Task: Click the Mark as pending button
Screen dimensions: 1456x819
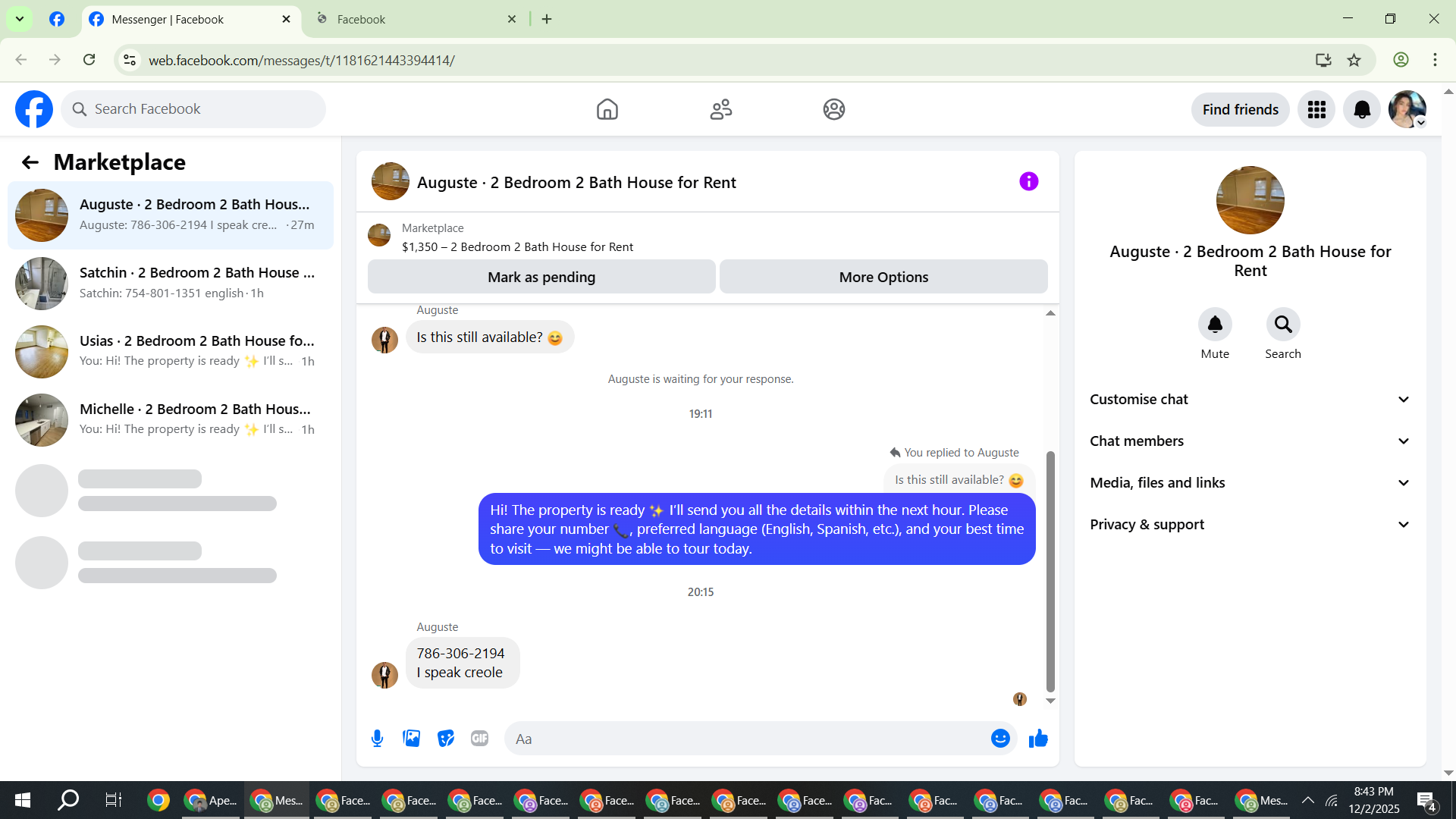Action: tap(541, 277)
